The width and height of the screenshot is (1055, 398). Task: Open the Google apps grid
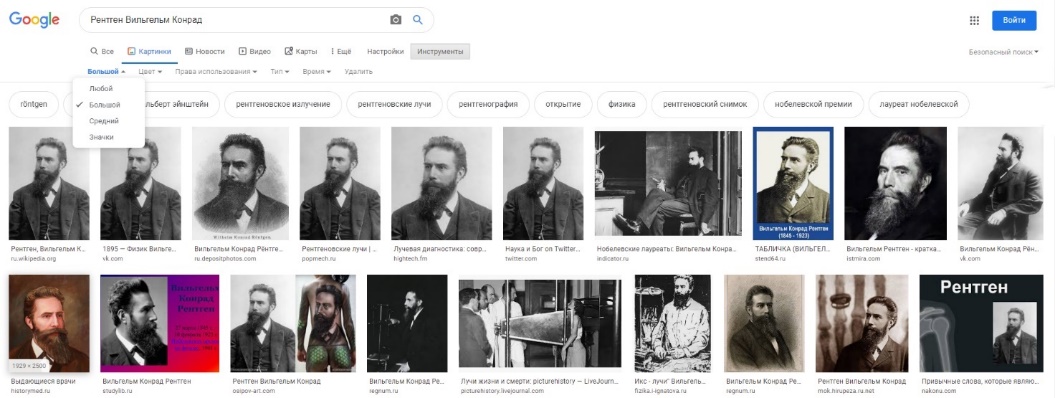(x=974, y=20)
